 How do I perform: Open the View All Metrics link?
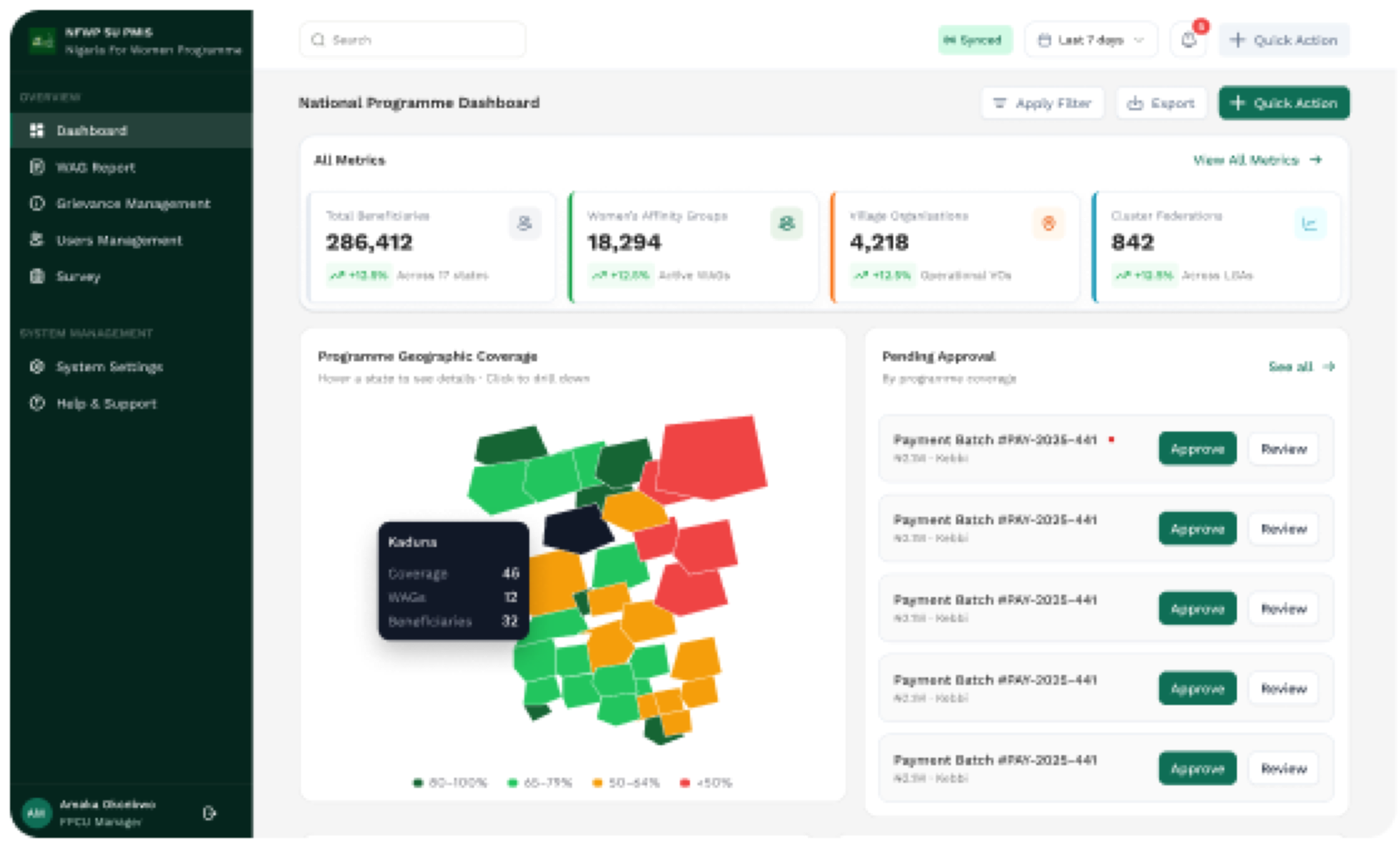pyautogui.click(x=1257, y=160)
